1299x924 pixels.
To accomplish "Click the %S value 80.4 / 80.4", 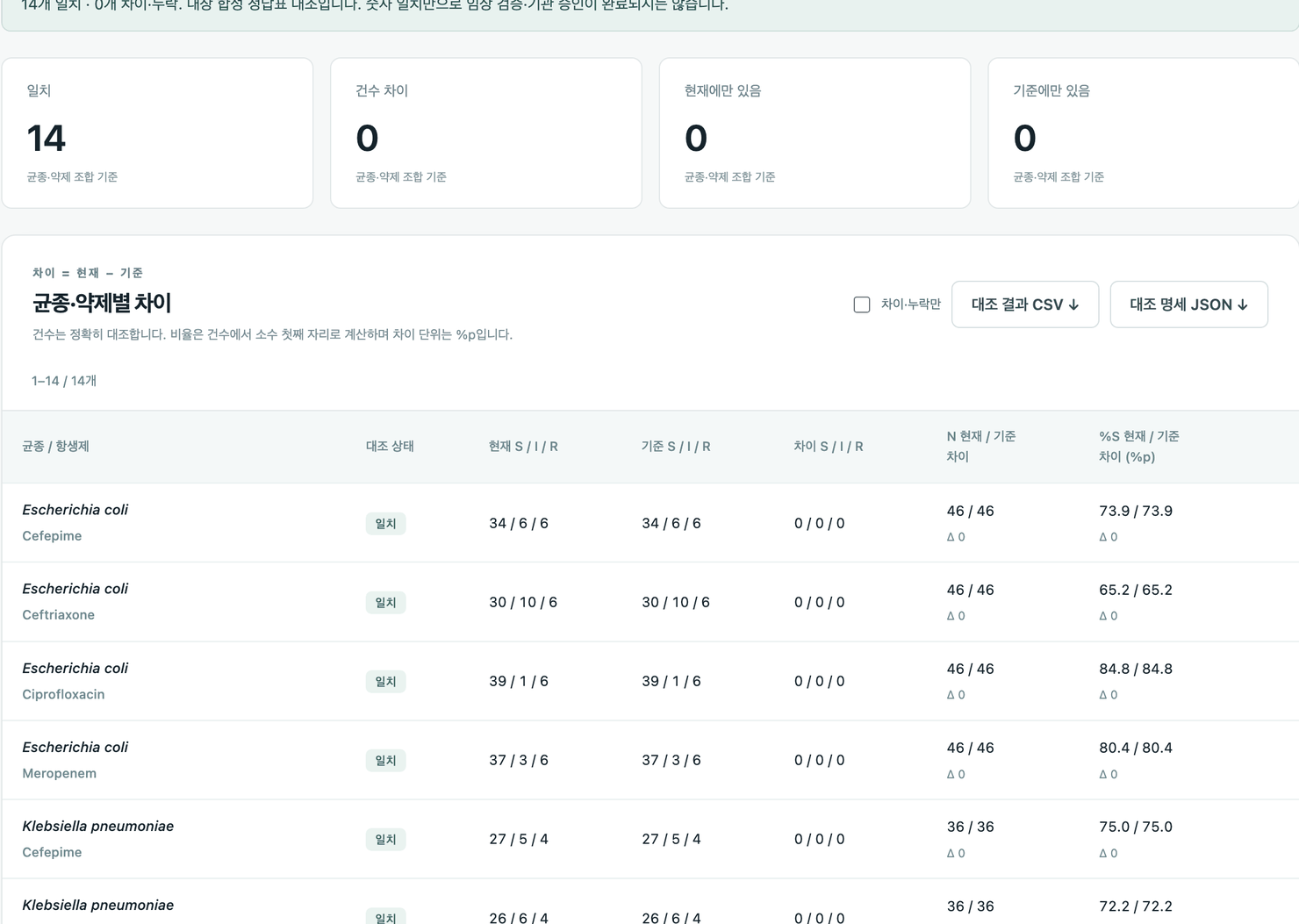I will tap(1136, 748).
